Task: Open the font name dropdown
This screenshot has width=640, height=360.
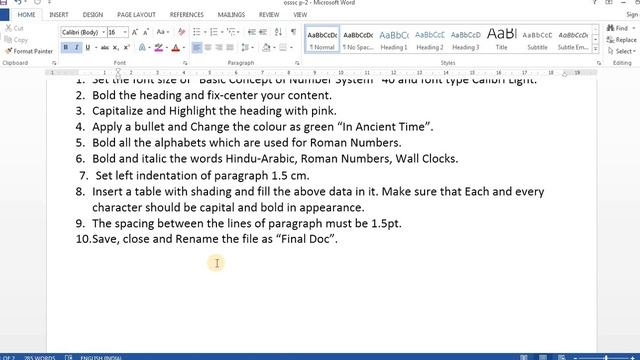Action: (x=104, y=32)
